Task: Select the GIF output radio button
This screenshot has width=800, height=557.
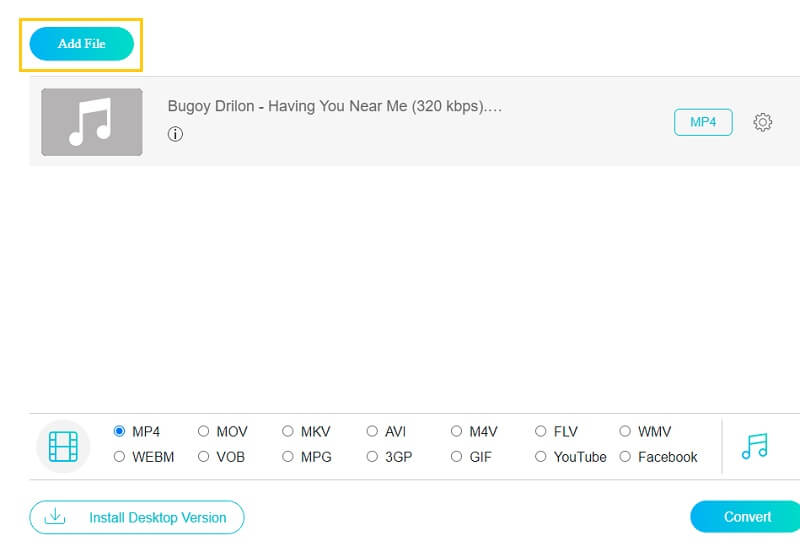Action: [457, 457]
